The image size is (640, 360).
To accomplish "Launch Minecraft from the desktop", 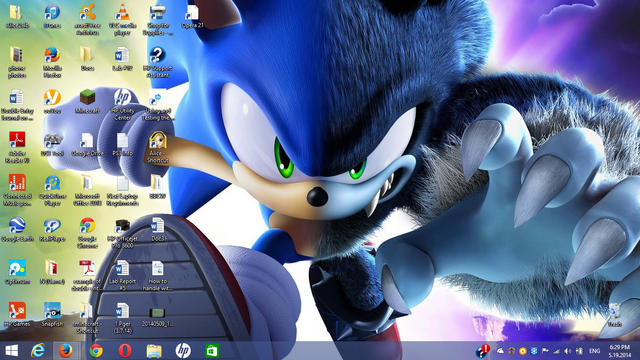I will coord(87,102).
